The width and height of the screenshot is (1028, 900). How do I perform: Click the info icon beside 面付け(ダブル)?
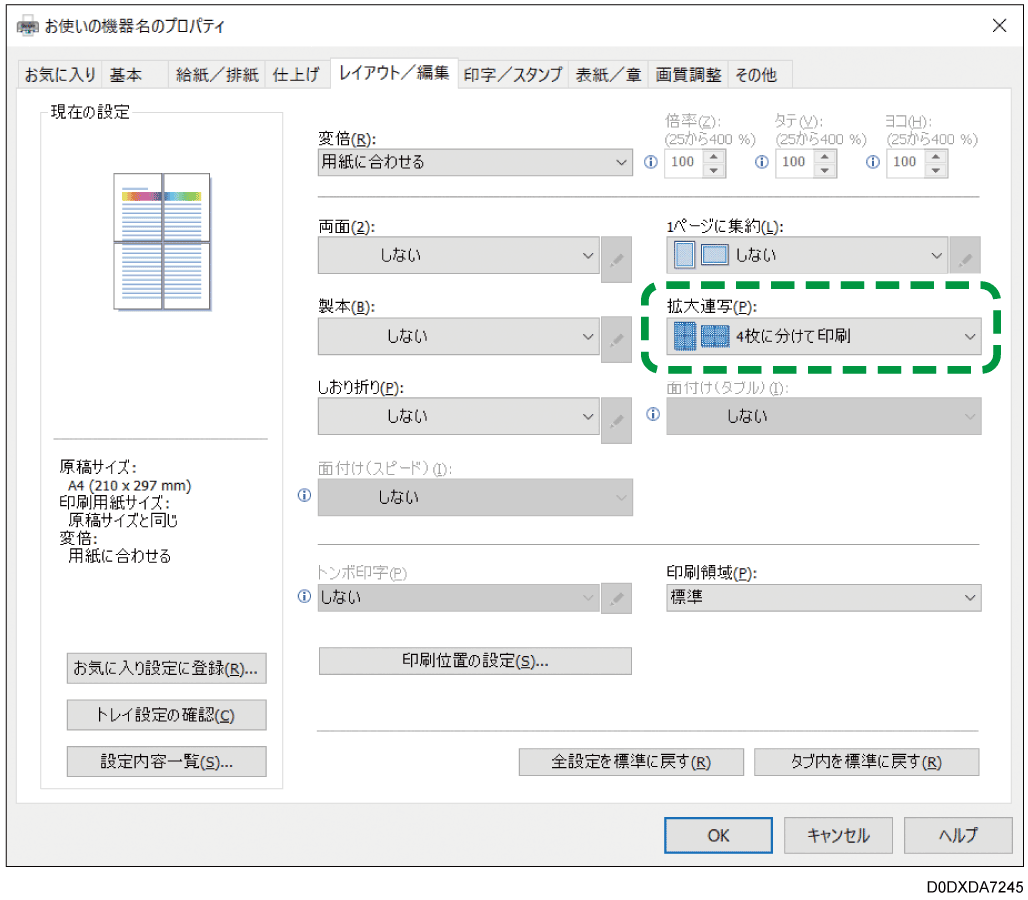[x=652, y=414]
